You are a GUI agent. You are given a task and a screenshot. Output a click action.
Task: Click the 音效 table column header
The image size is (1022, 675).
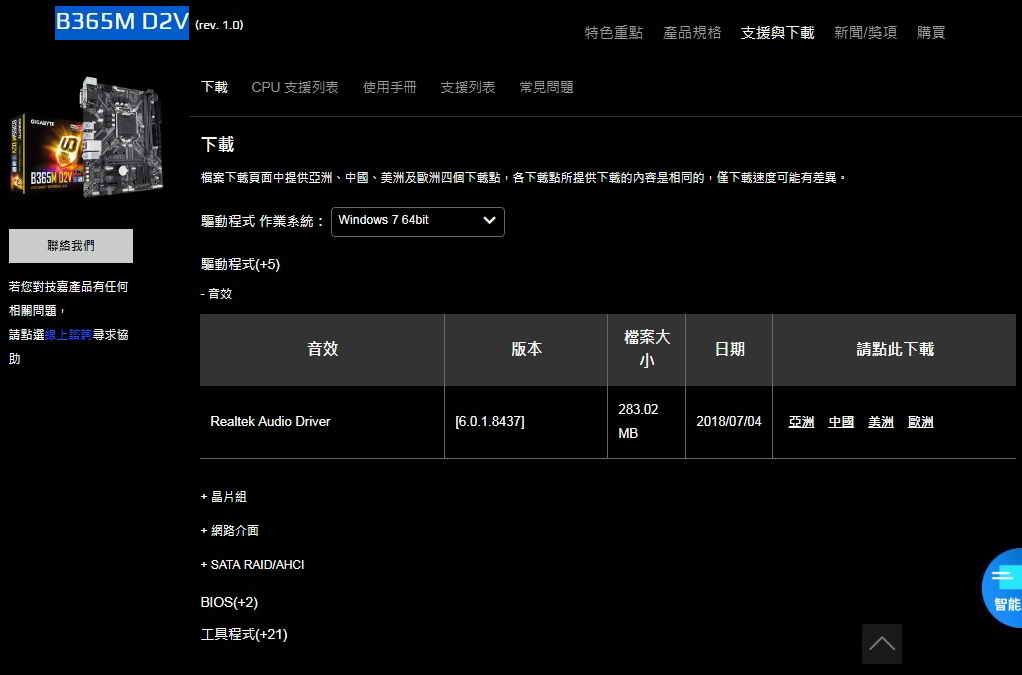click(322, 349)
